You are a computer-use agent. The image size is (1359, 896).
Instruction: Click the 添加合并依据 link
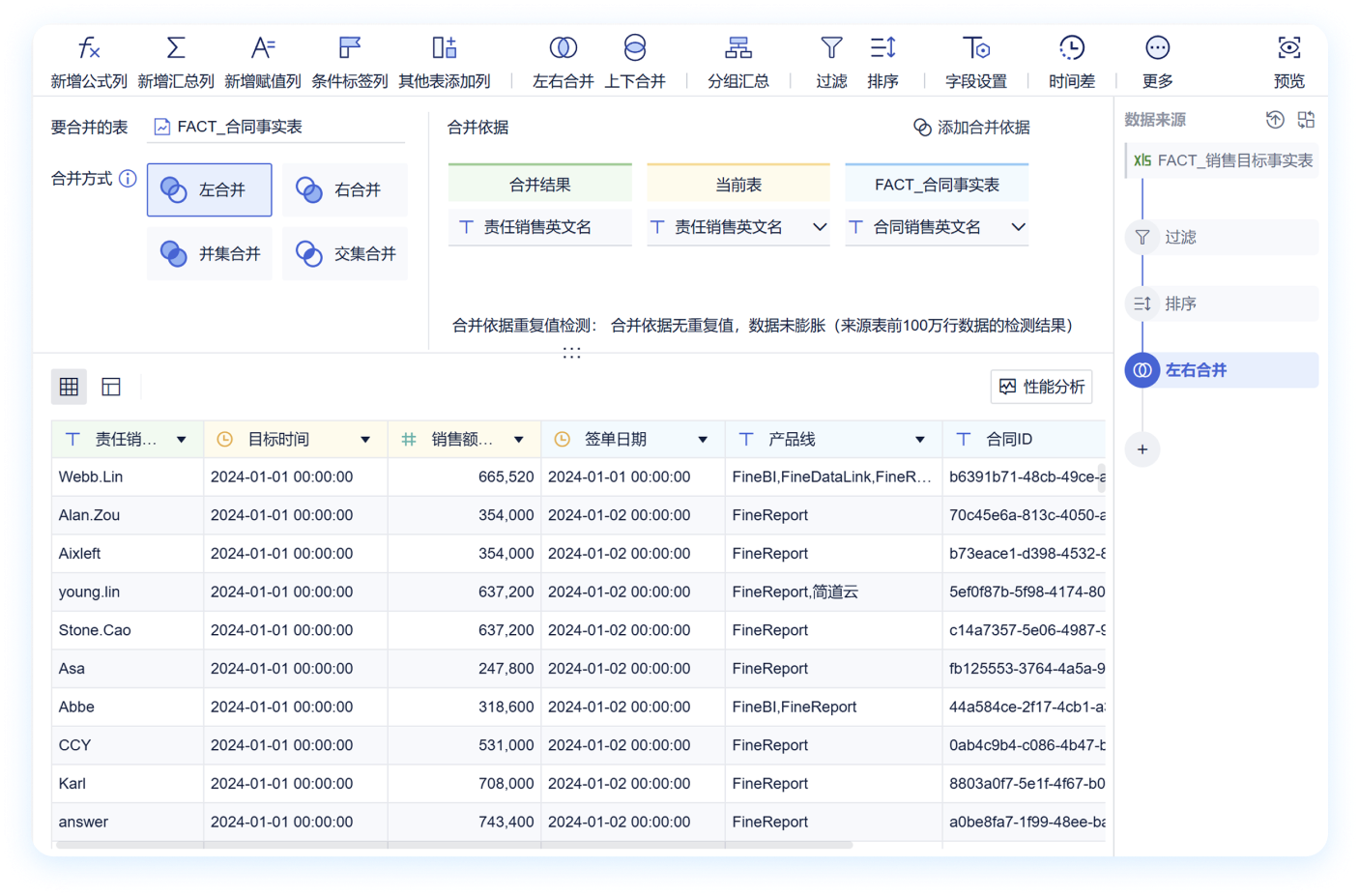971,128
